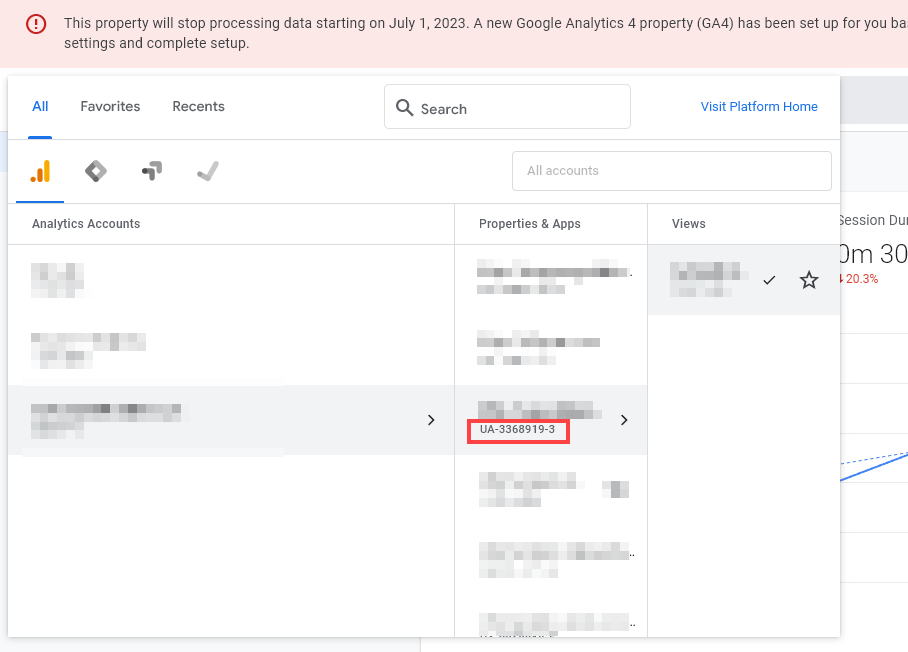Viewport: 908px width, 652px height.
Task: Star the selected view as a favorite
Action: click(808, 280)
